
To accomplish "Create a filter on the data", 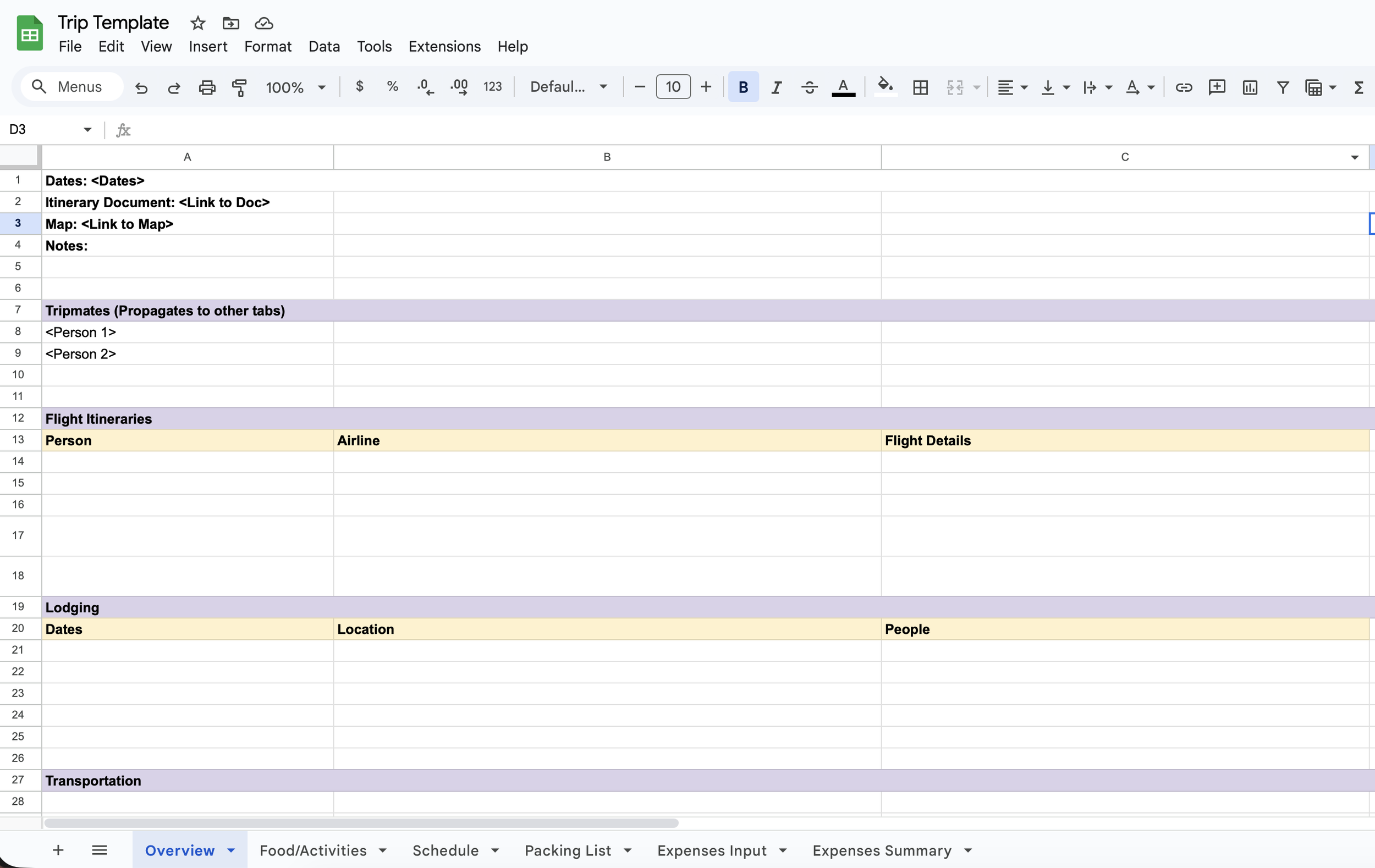I will 1283,87.
